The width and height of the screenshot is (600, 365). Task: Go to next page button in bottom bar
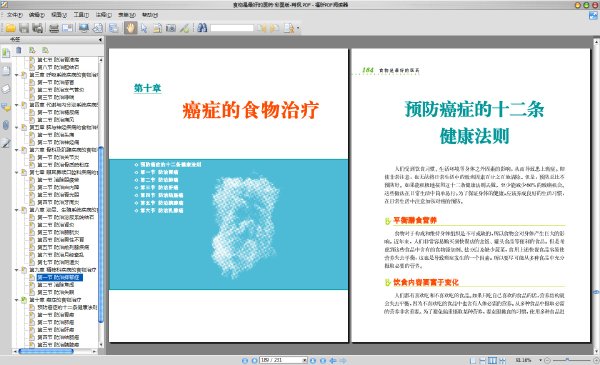313,360
